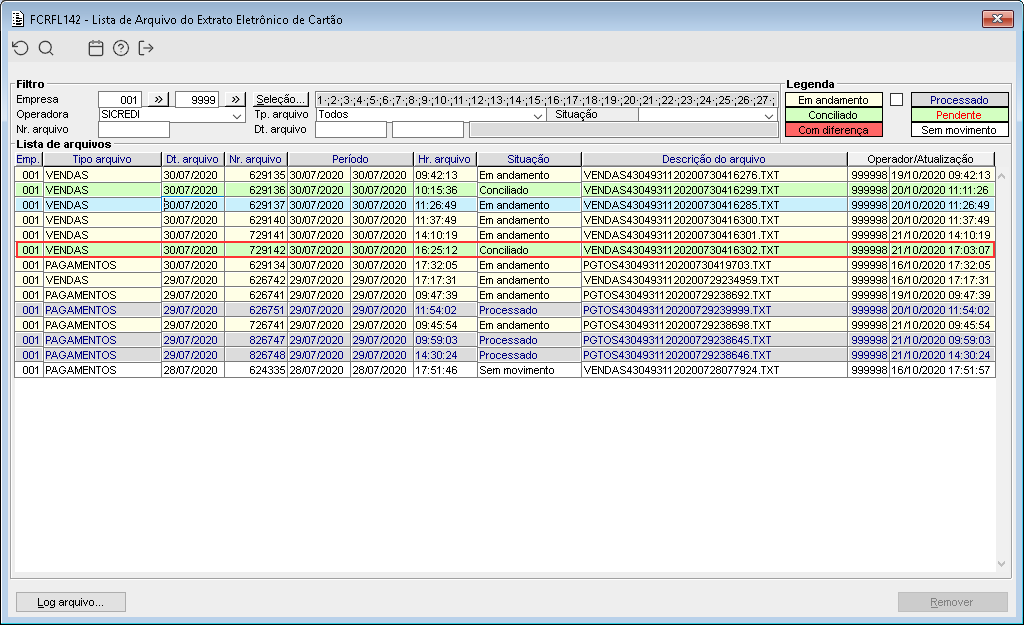
Task: Select file number 826748
Action: click(504, 355)
